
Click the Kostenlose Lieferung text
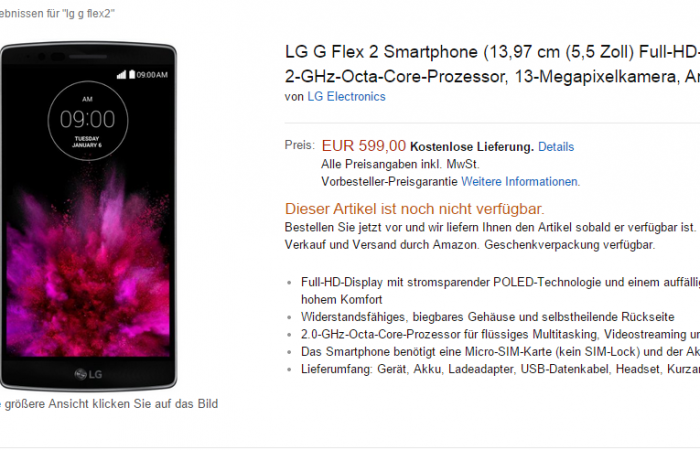pos(472,147)
